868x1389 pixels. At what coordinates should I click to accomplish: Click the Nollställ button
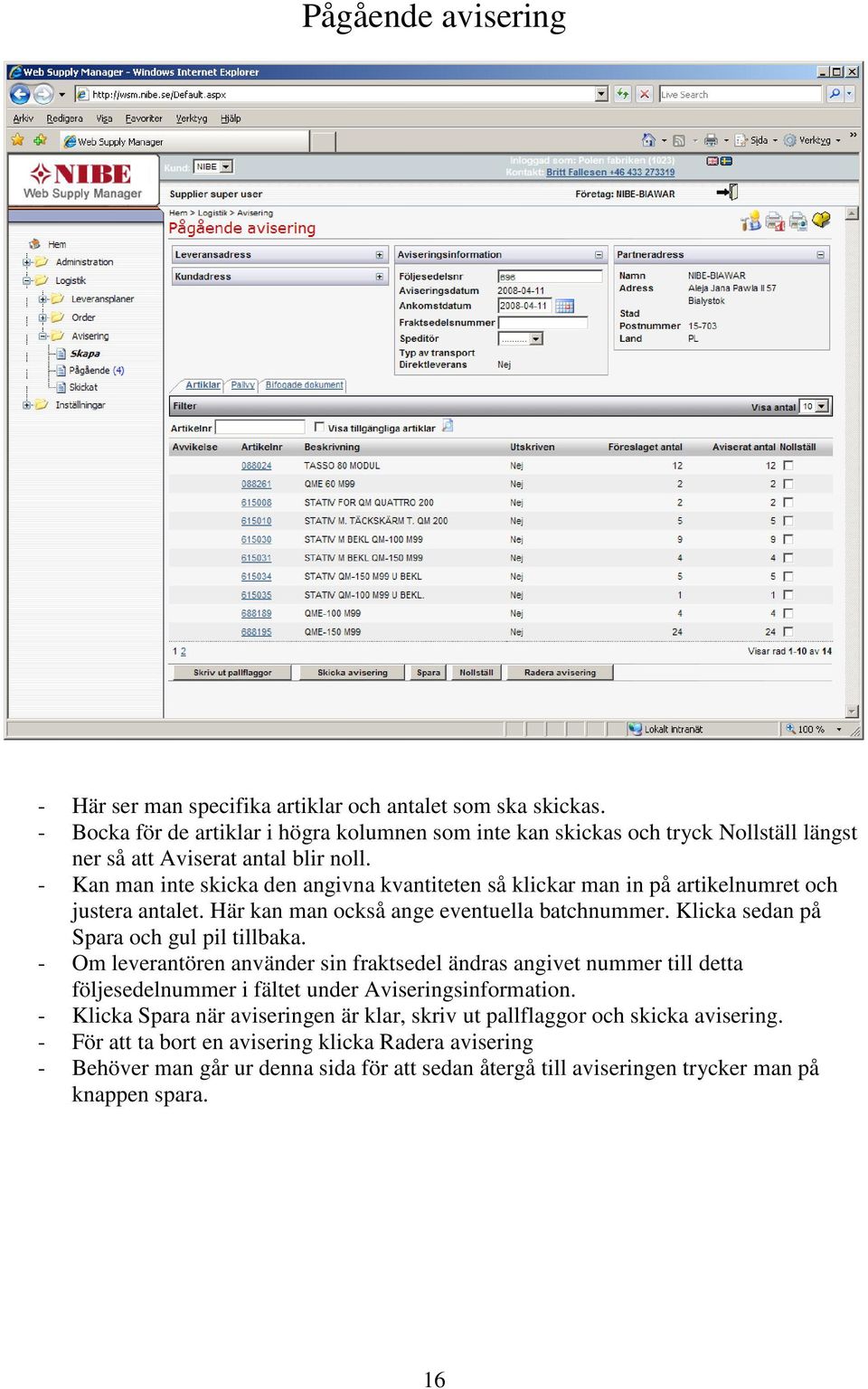point(476,672)
